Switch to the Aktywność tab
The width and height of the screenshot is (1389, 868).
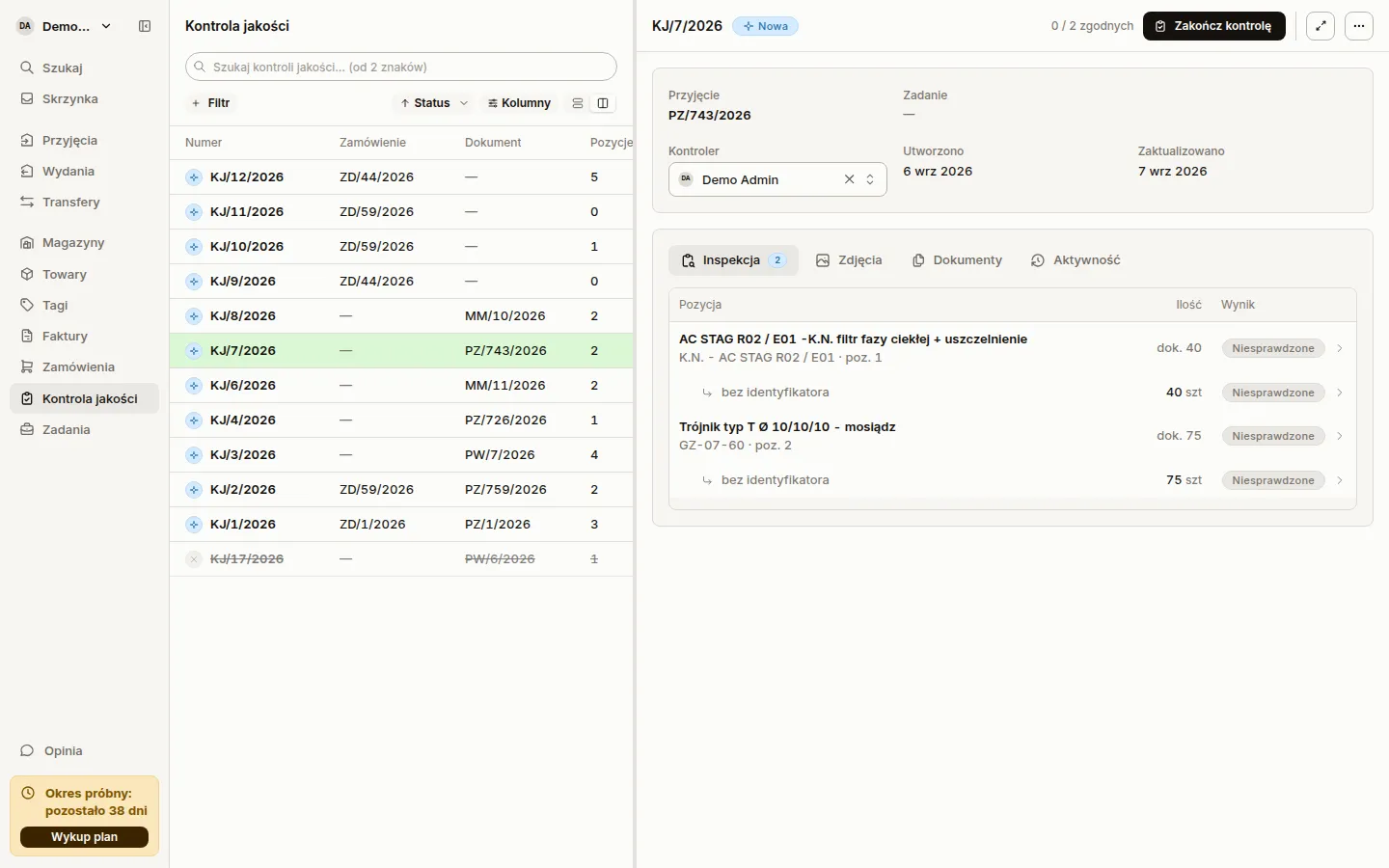pos(1076,260)
